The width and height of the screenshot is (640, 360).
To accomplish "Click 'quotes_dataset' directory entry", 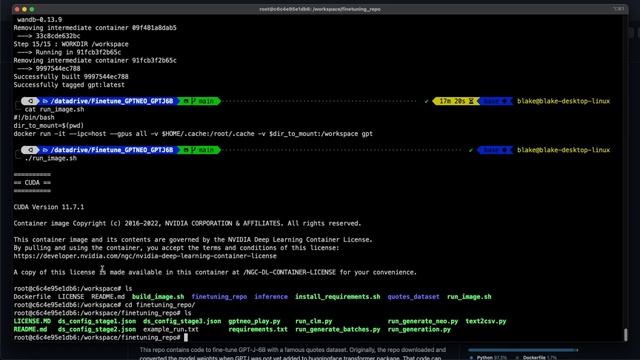I will click(x=413, y=297).
